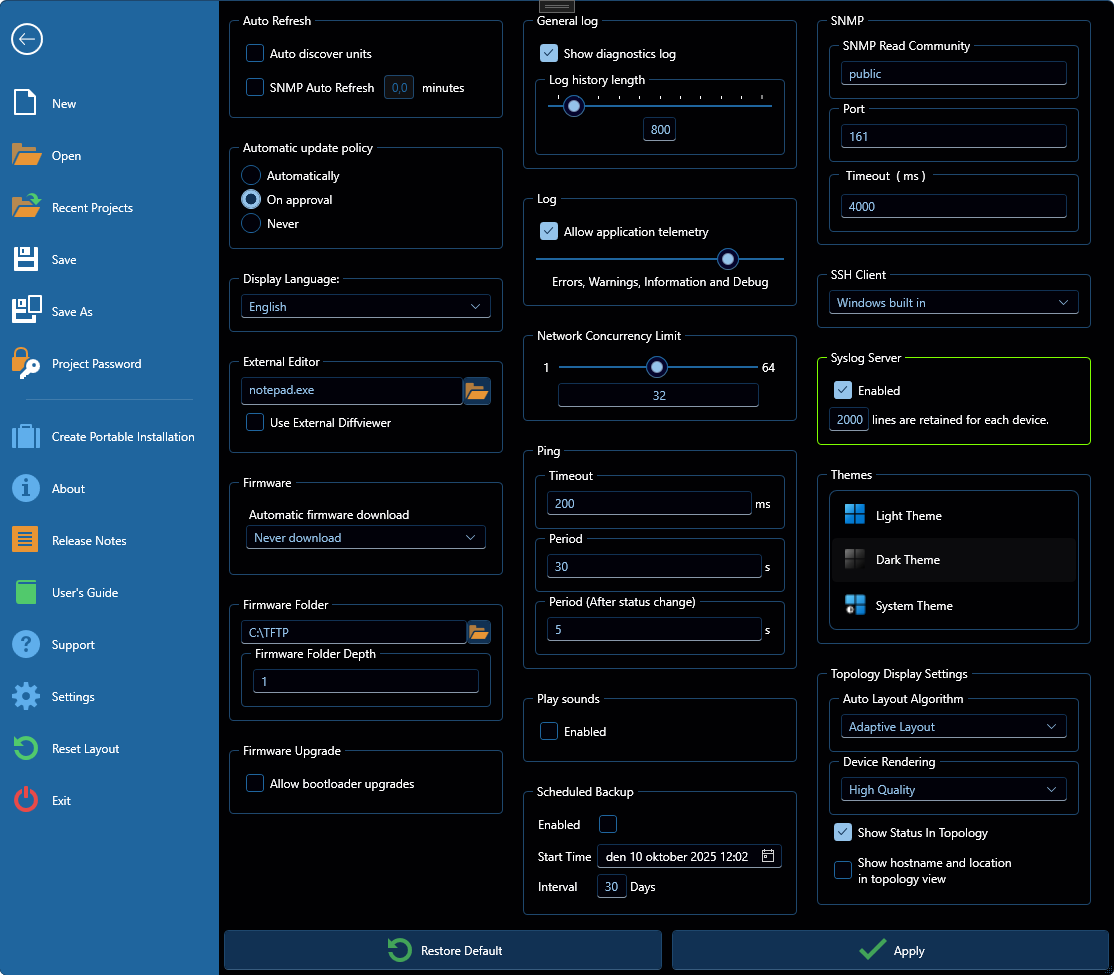Open the Display Language dropdown
Screen dimensions: 1114x975
(x=366, y=307)
